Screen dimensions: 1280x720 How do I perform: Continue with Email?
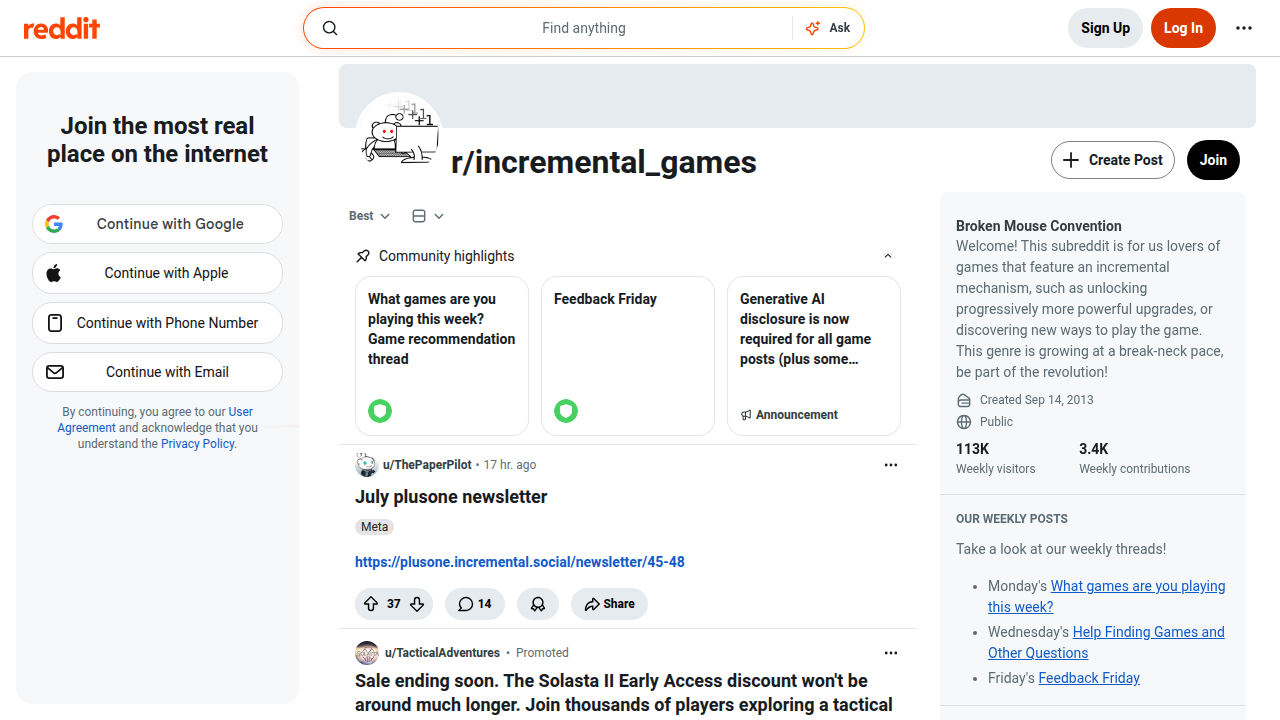point(158,372)
